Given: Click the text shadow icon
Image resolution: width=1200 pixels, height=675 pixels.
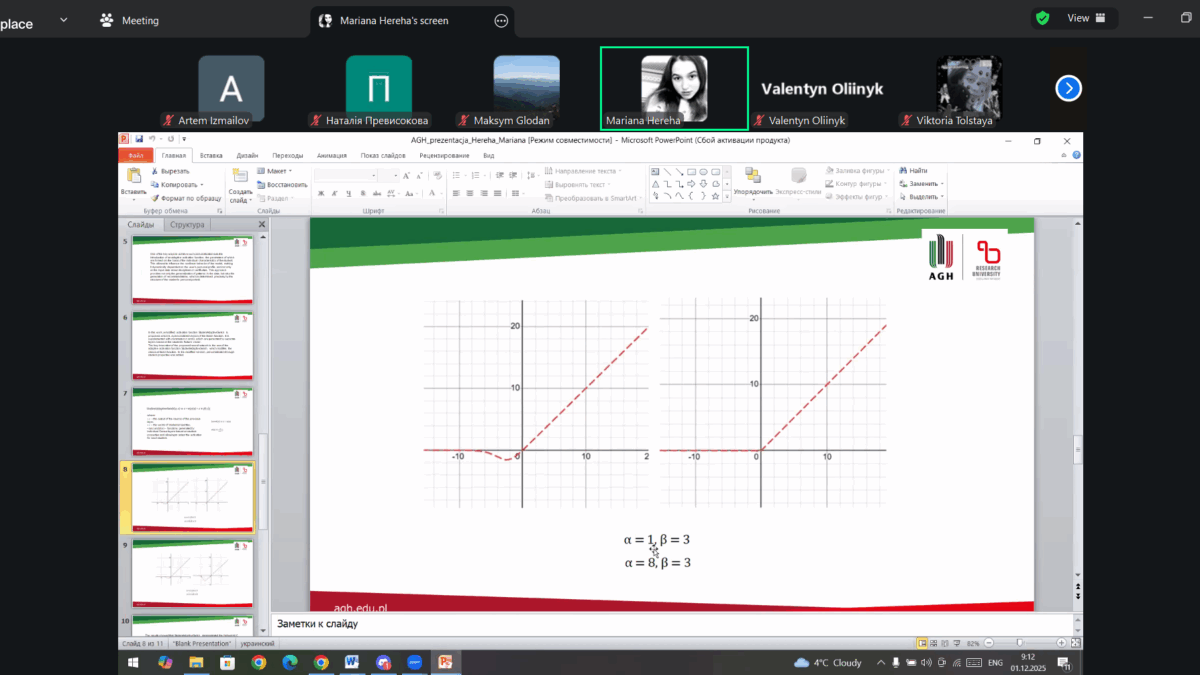Looking at the screenshot, I should click(x=362, y=194).
